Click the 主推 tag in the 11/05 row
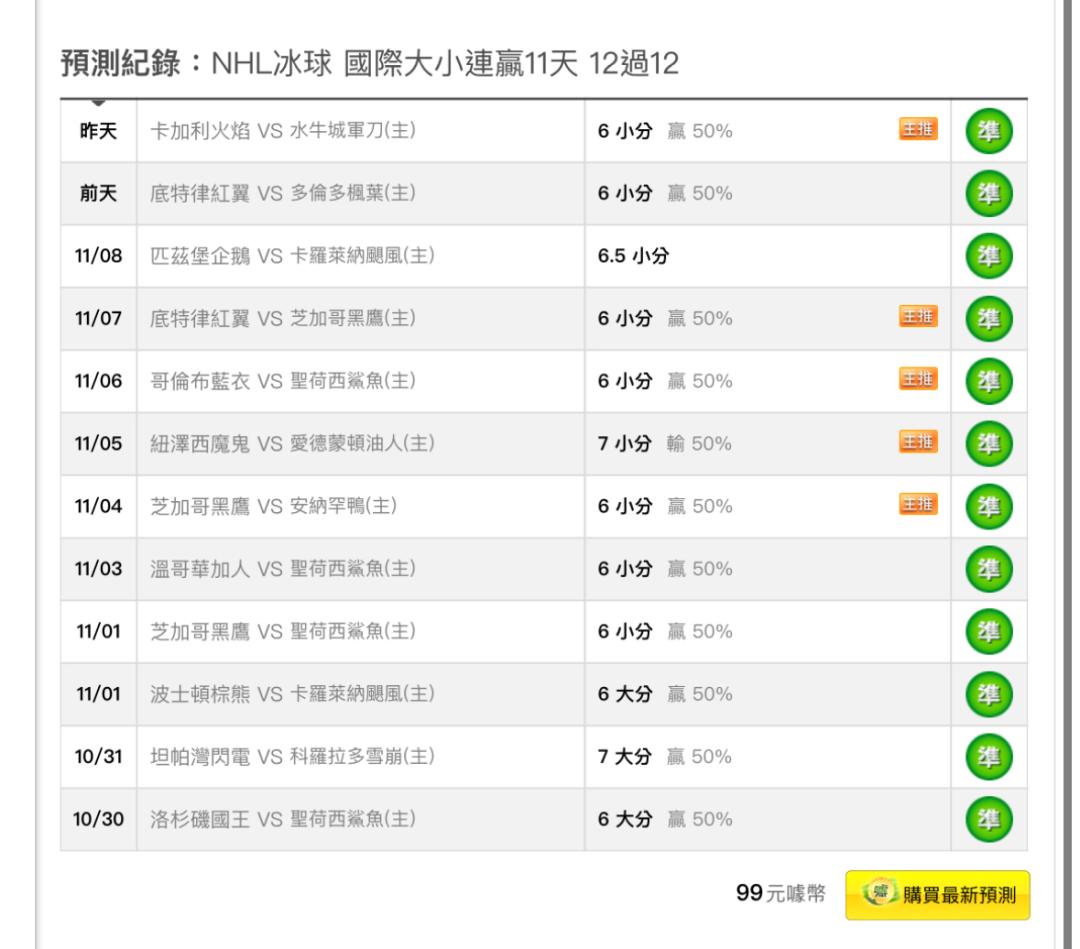Screen dimensions: 1080x949 pyautogui.click(x=918, y=441)
